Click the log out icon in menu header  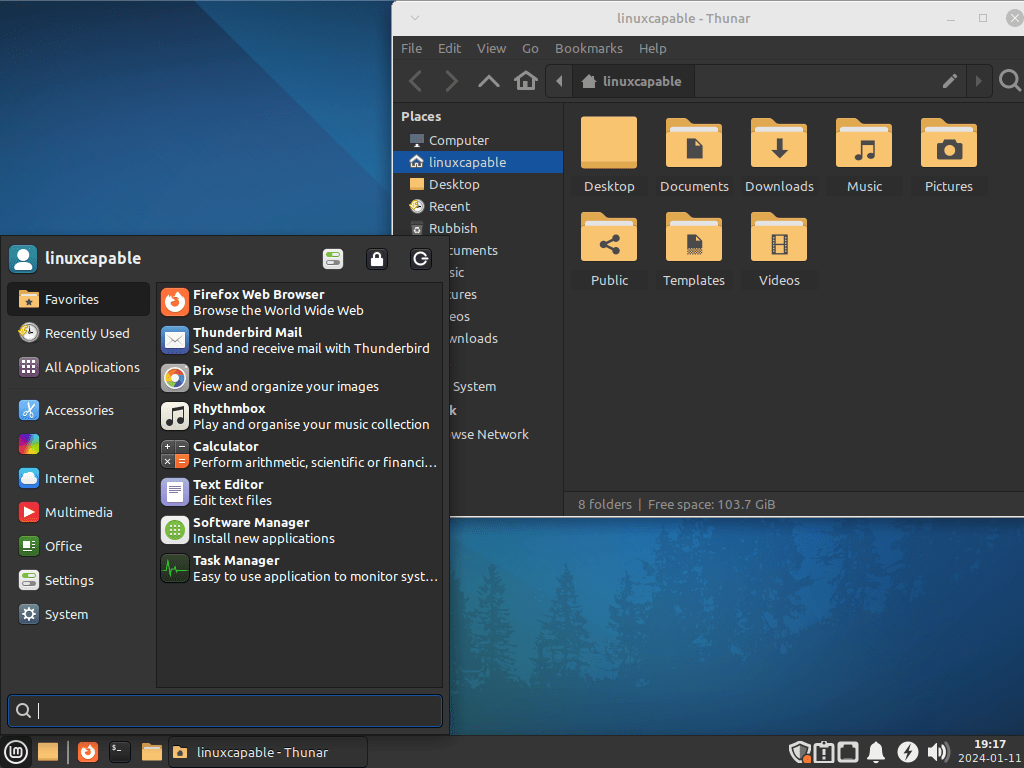click(x=421, y=259)
